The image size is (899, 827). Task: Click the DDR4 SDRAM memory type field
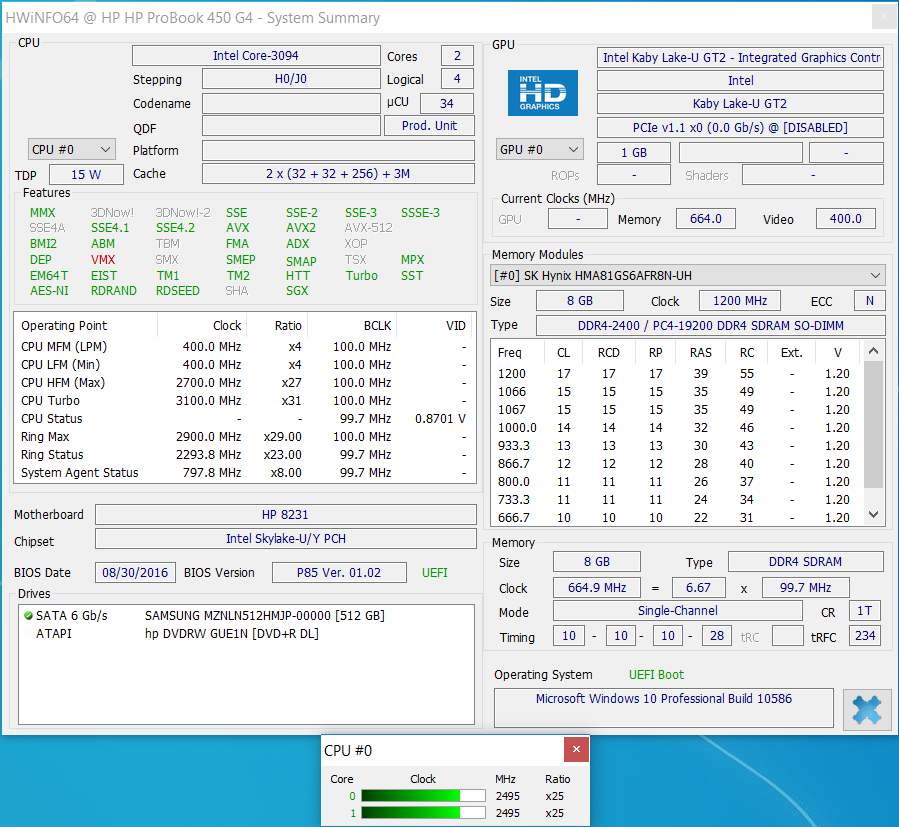806,561
